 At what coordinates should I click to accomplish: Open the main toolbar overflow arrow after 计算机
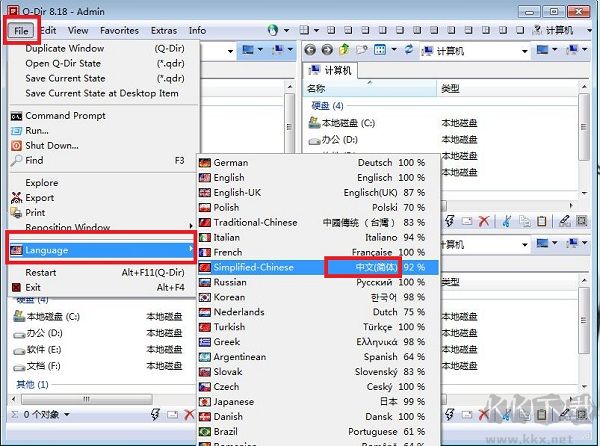[x=590, y=30]
